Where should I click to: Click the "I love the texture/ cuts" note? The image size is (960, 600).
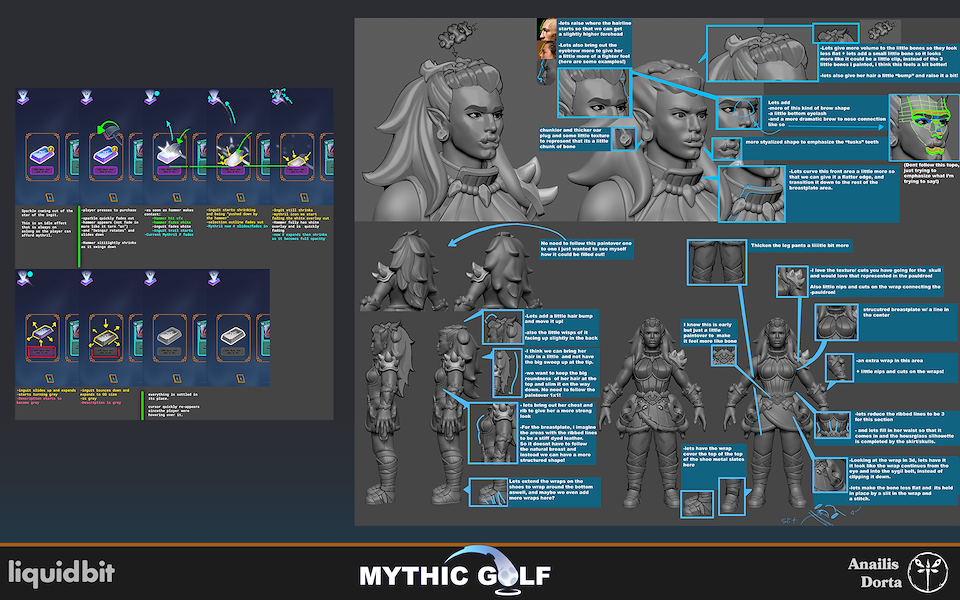point(876,272)
